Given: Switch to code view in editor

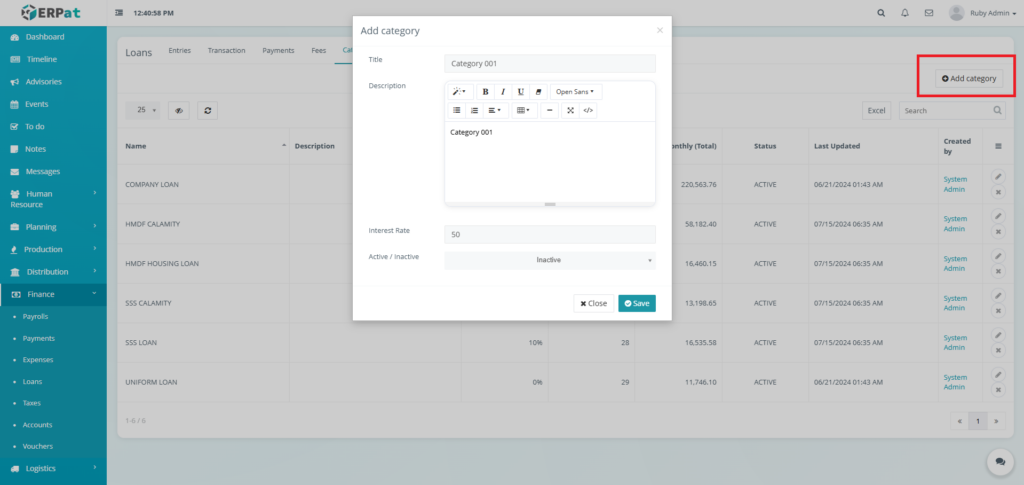Looking at the screenshot, I should click(588, 110).
